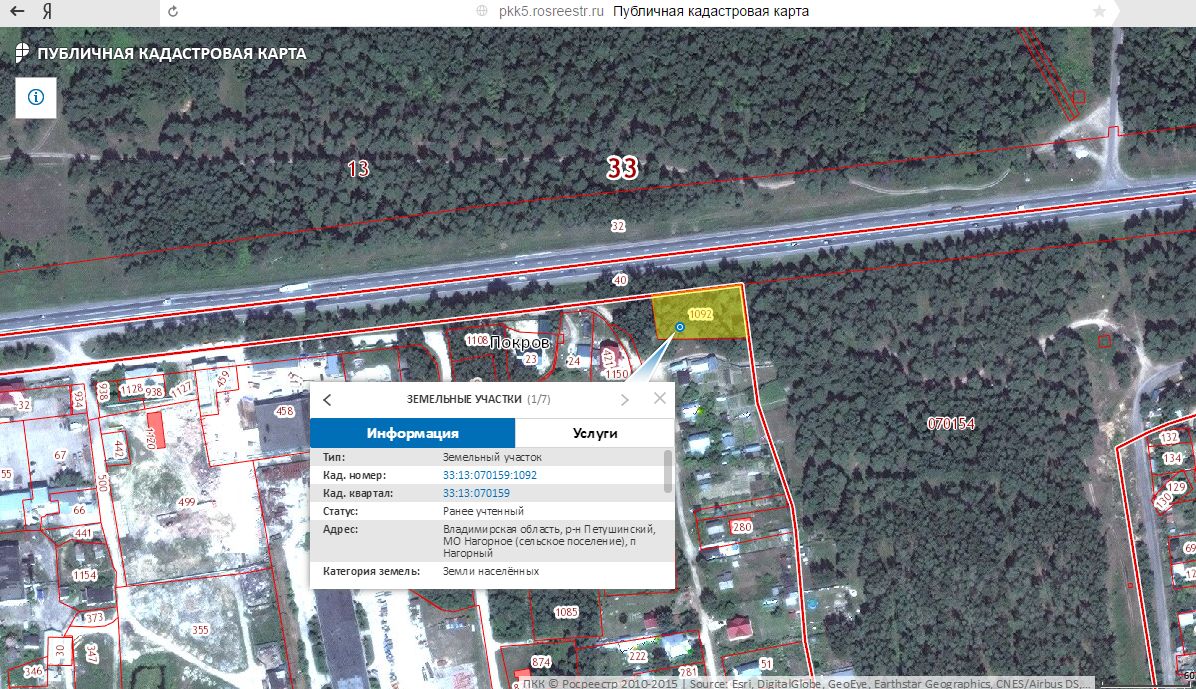Image resolution: width=1196 pixels, height=689 pixels.
Task: Click region label 33 on map
Action: pos(622,167)
